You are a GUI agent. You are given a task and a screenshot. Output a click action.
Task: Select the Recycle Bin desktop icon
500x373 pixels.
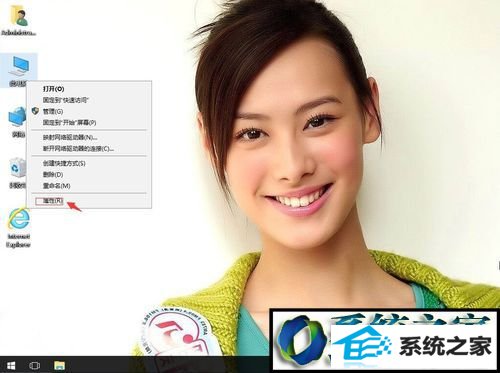click(x=17, y=173)
